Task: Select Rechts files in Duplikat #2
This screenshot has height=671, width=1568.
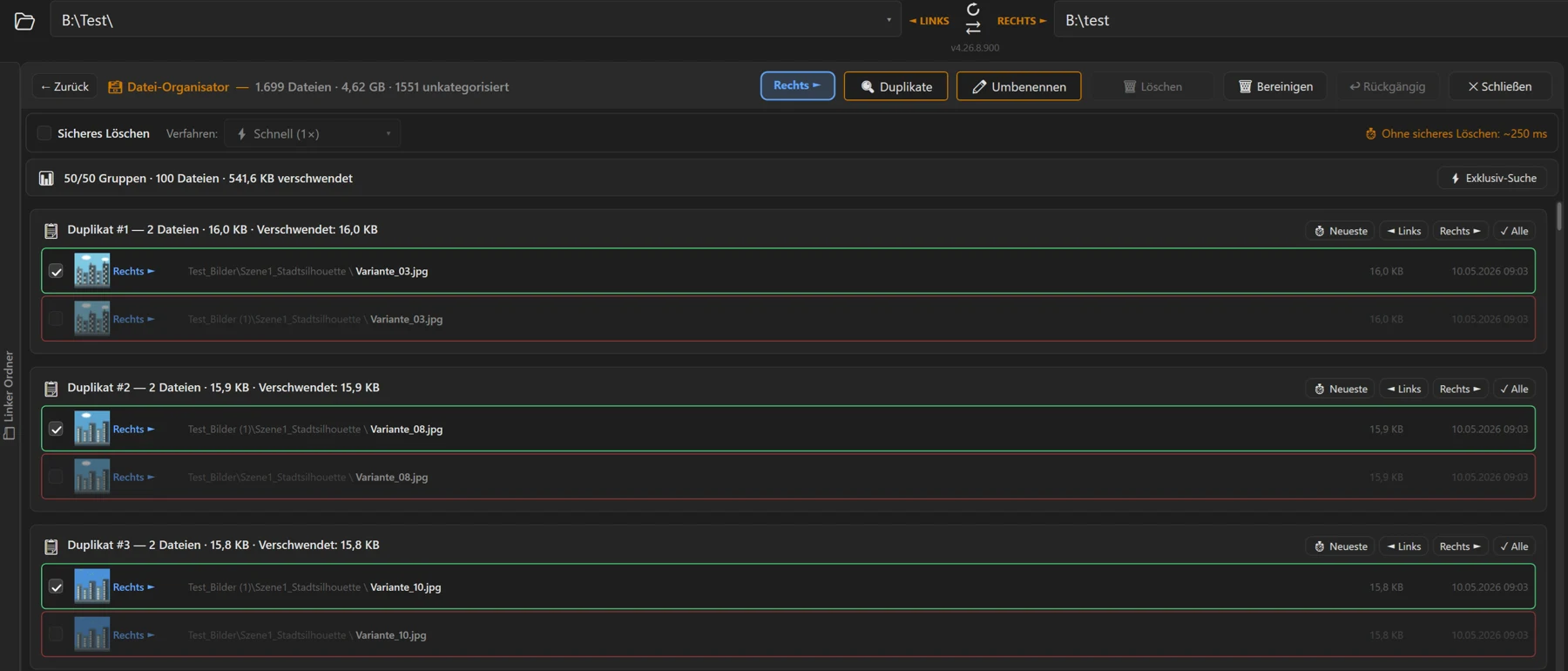Action: pyautogui.click(x=1460, y=389)
